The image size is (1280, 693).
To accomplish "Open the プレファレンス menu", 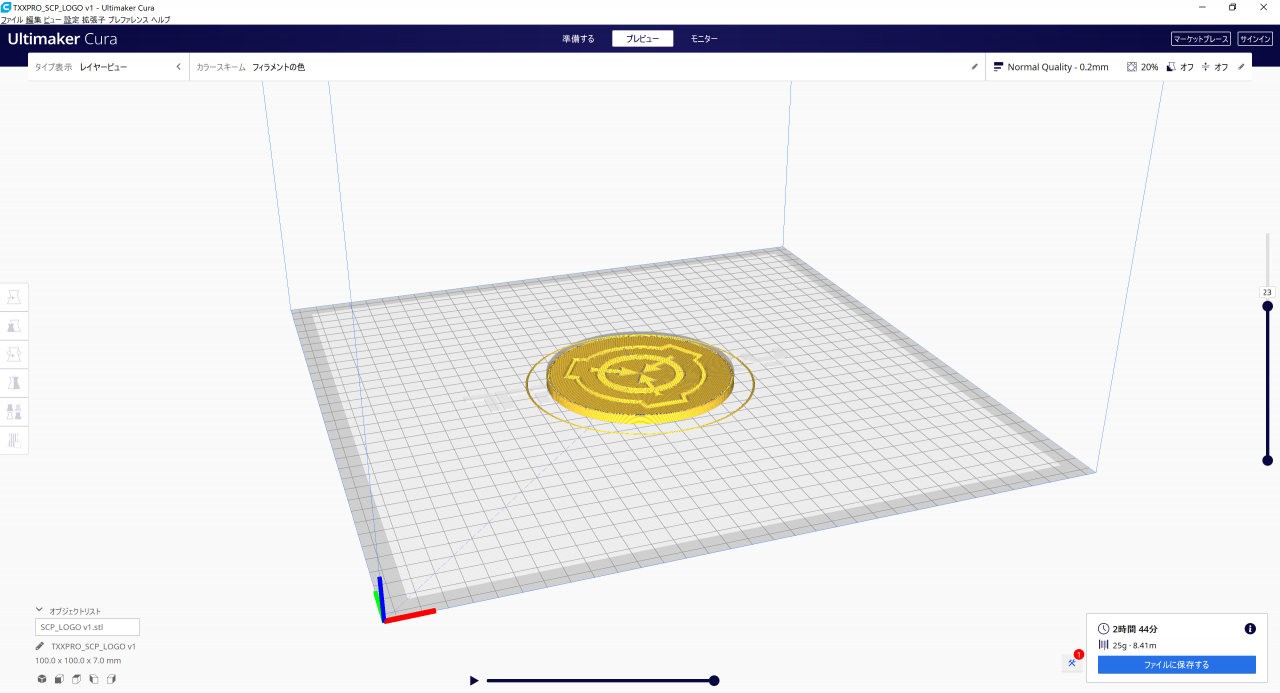I will coord(129,19).
